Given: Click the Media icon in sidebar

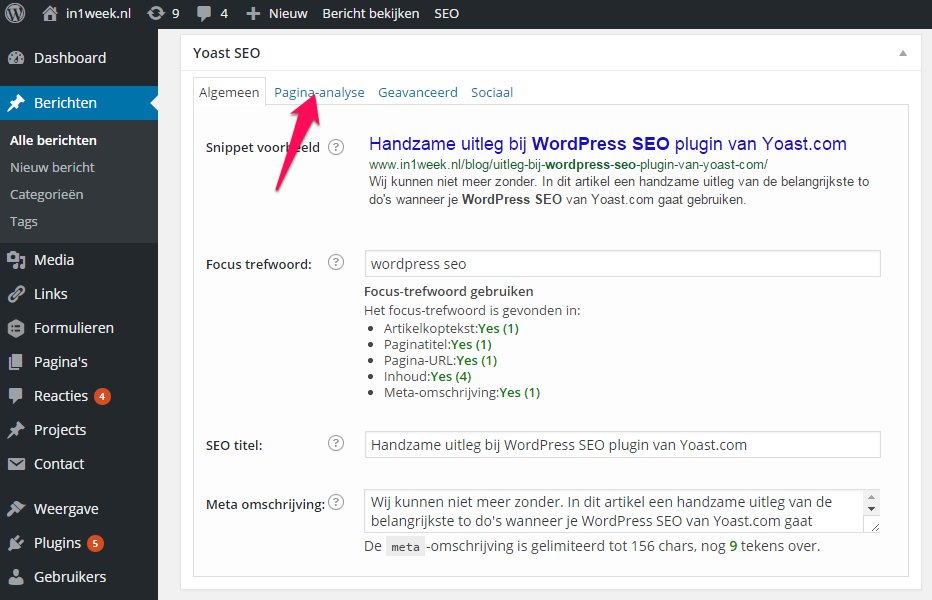Looking at the screenshot, I should 16,260.
